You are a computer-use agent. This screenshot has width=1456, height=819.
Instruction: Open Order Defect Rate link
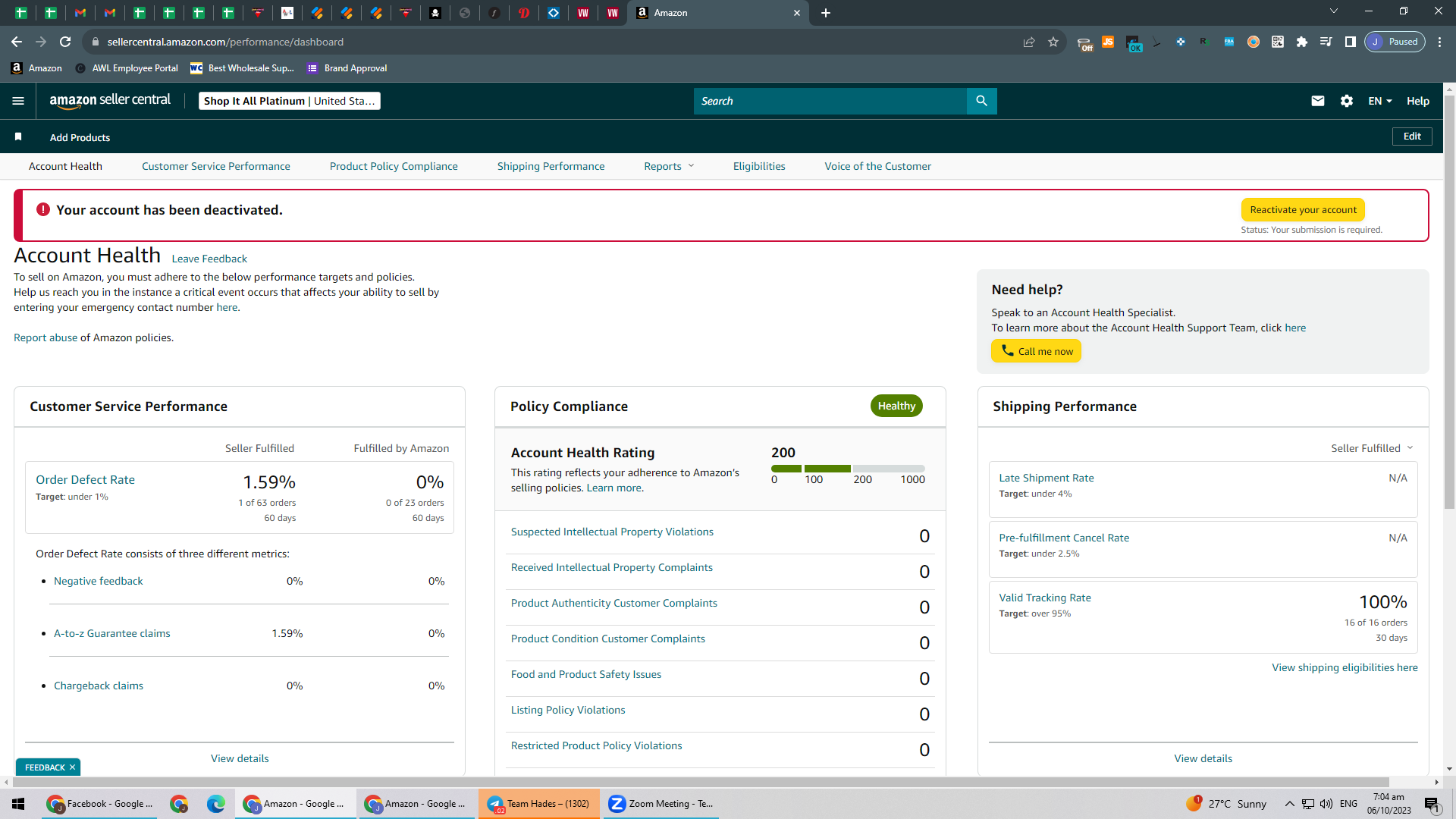click(x=85, y=480)
